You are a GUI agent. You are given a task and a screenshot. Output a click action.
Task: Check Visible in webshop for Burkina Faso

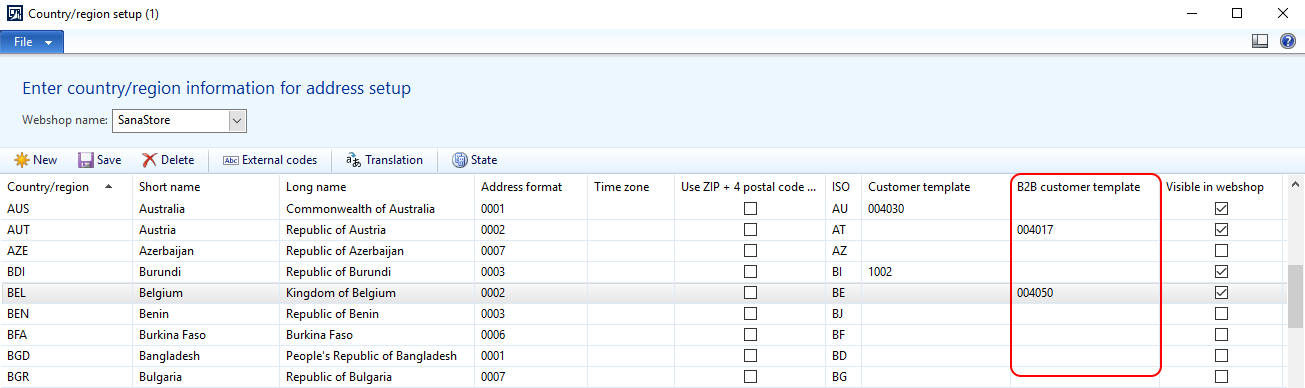pos(1221,335)
